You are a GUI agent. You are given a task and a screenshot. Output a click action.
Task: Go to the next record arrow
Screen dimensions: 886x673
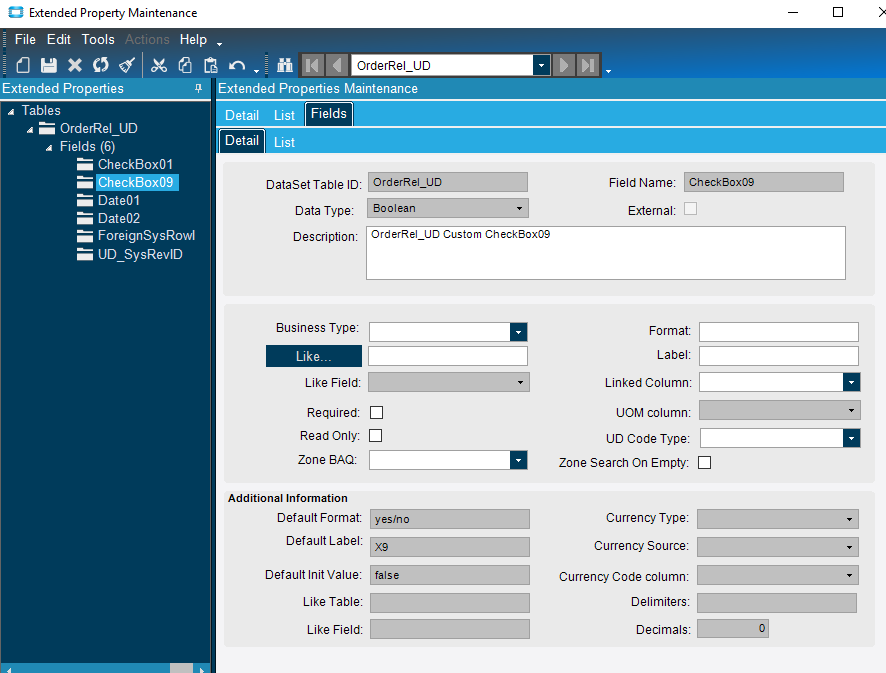tap(563, 66)
